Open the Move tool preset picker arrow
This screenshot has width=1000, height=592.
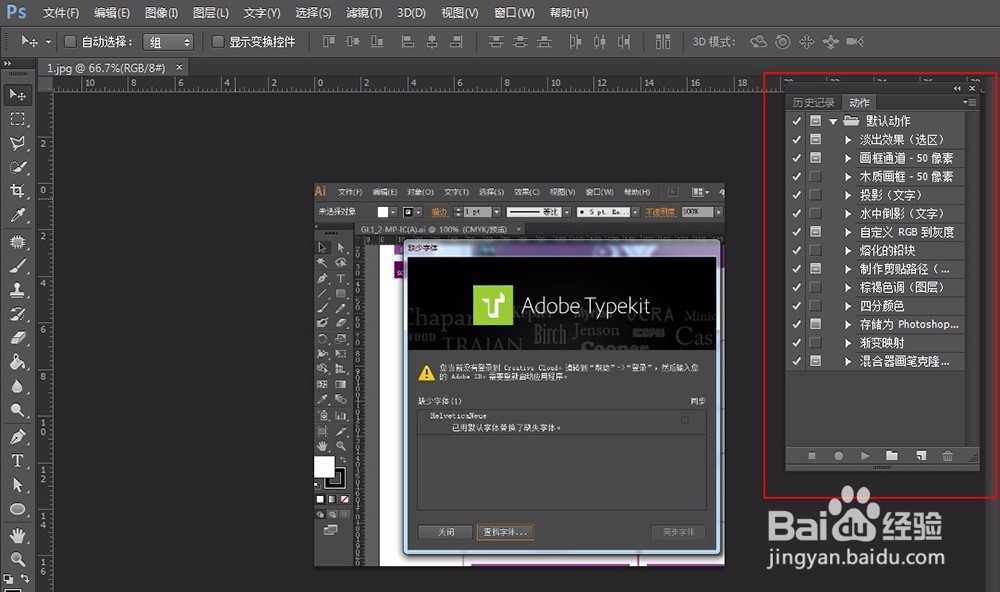point(48,42)
